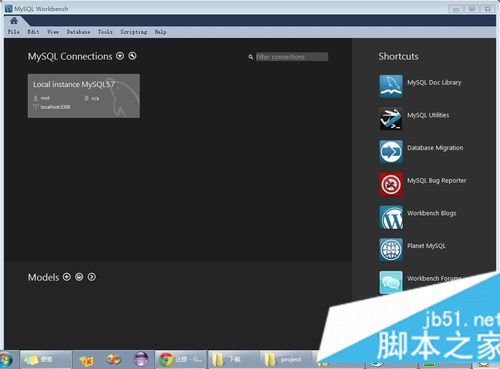Click the Workbench Blogs link text
The width and height of the screenshot is (500, 369).
pyautogui.click(x=432, y=213)
